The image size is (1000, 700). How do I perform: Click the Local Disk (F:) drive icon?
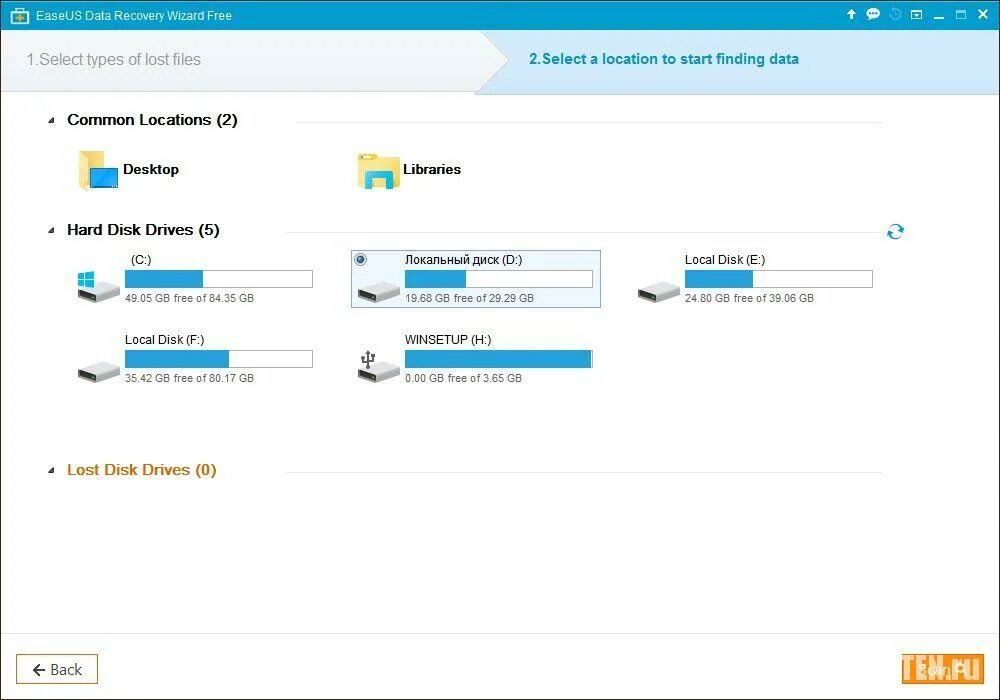coord(99,372)
